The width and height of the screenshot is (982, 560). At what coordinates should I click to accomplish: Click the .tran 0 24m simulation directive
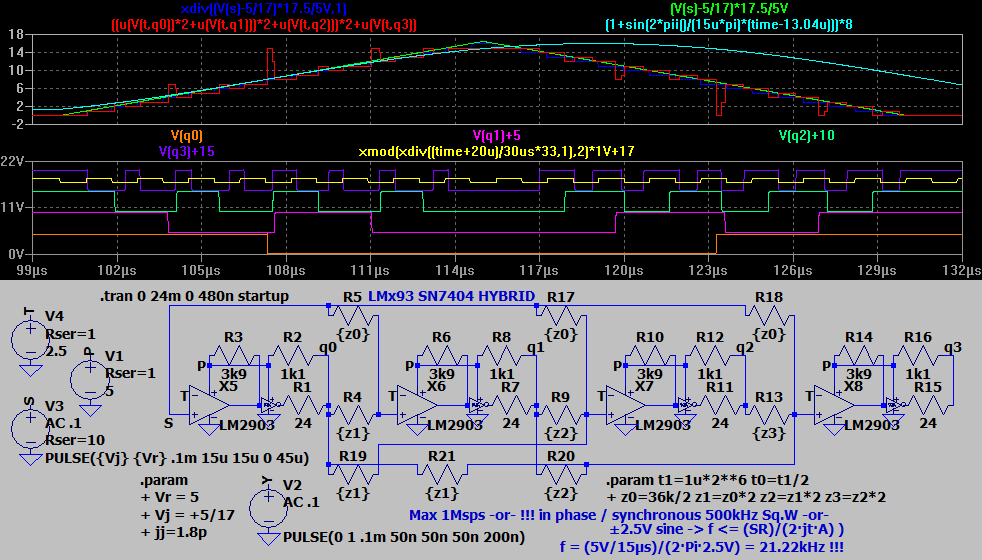click(194, 296)
